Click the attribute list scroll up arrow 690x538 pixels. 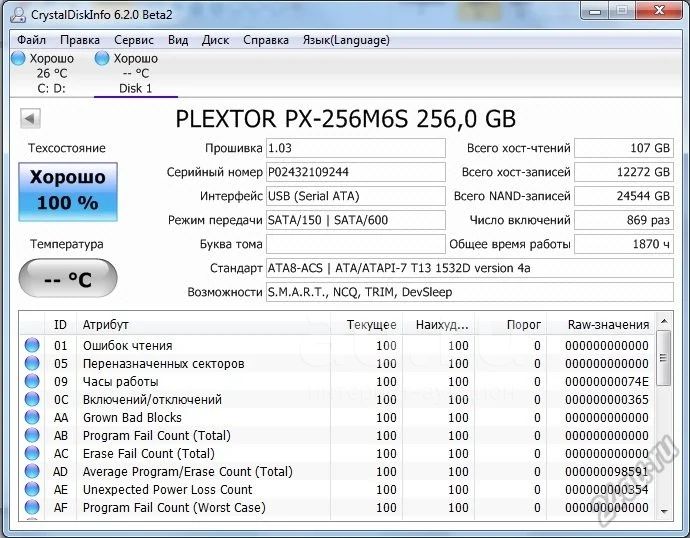click(x=664, y=322)
